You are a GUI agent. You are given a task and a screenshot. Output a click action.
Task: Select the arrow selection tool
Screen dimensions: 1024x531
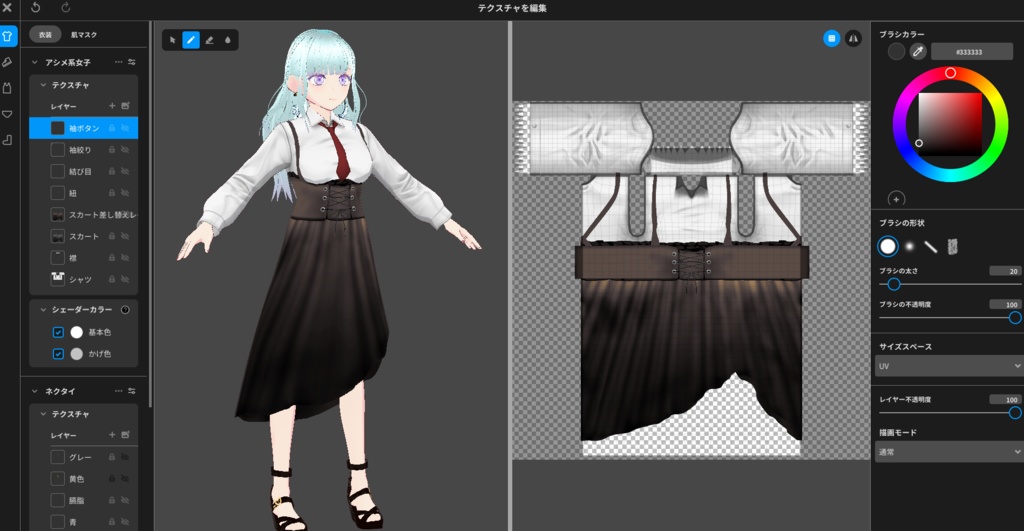(172, 40)
